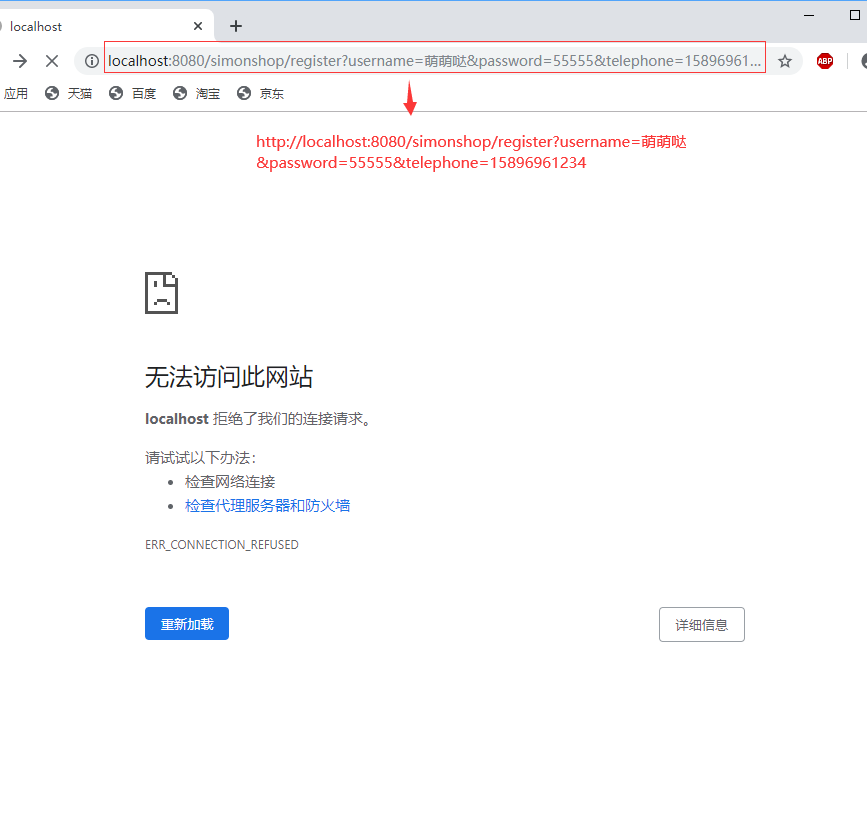
Task: Open 京东 from the bookmarks bar
Action: (x=259, y=93)
